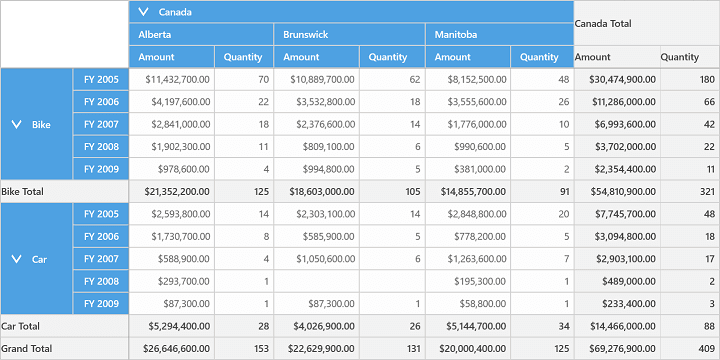Select Car FY 2005 row header

pyautogui.click(x=101, y=214)
